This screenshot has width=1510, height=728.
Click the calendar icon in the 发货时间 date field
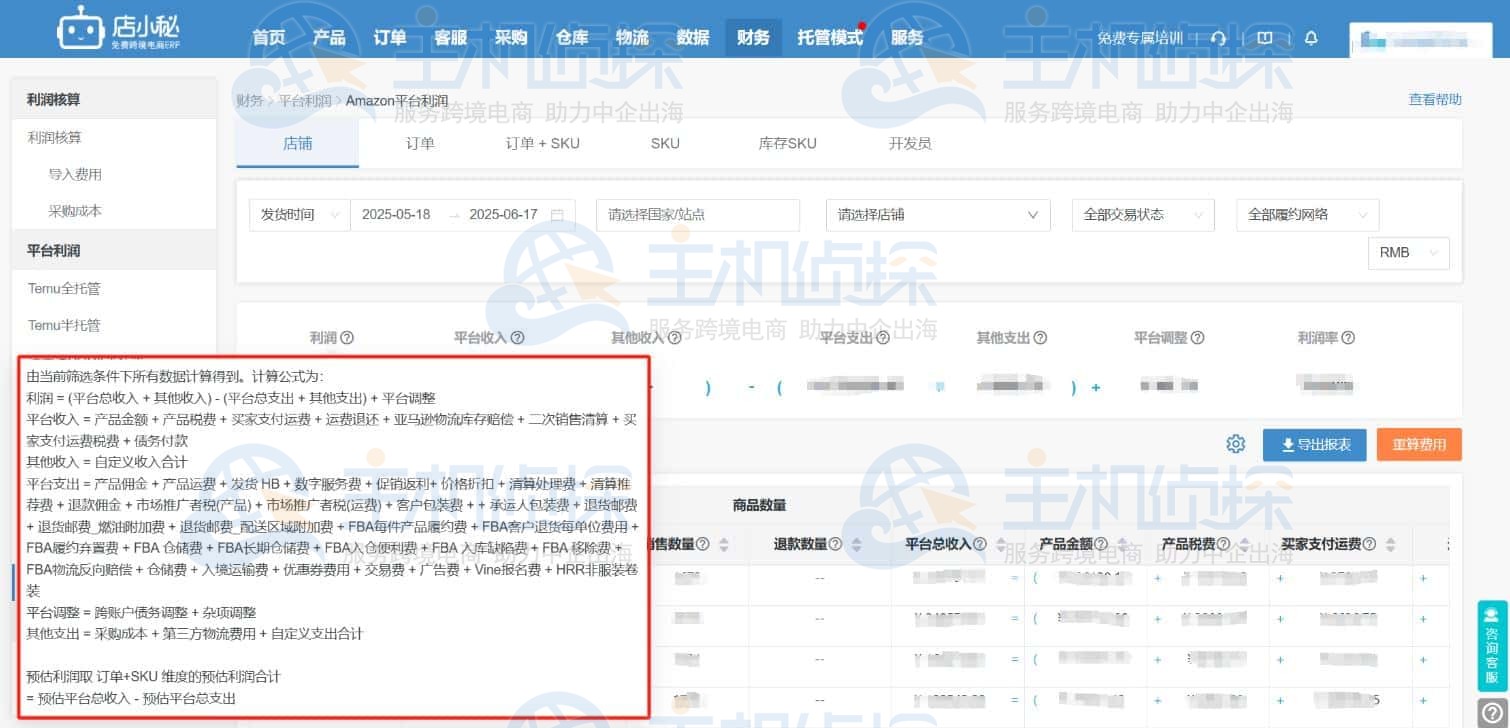tap(557, 214)
